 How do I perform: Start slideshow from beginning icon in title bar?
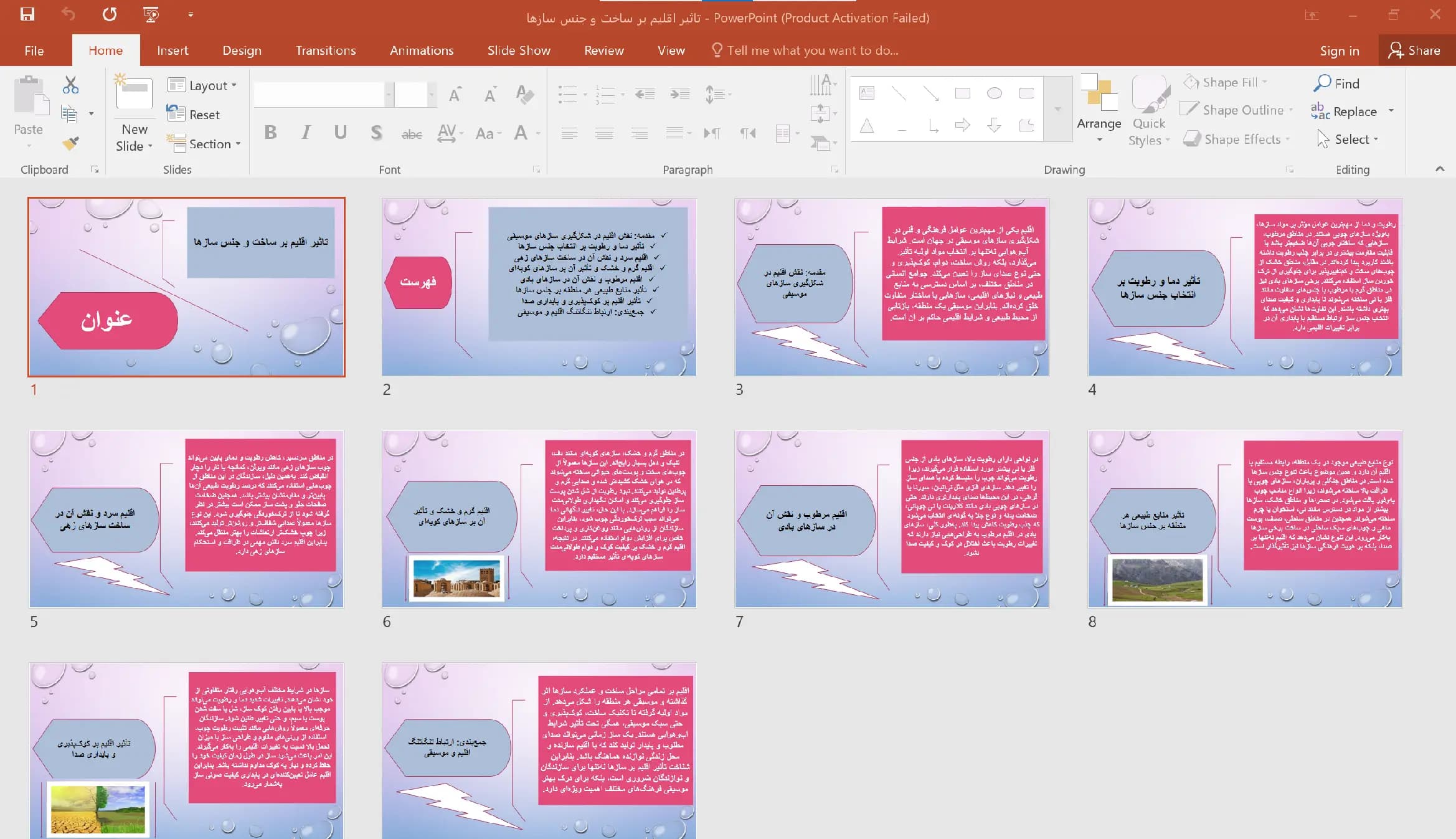[x=151, y=14]
